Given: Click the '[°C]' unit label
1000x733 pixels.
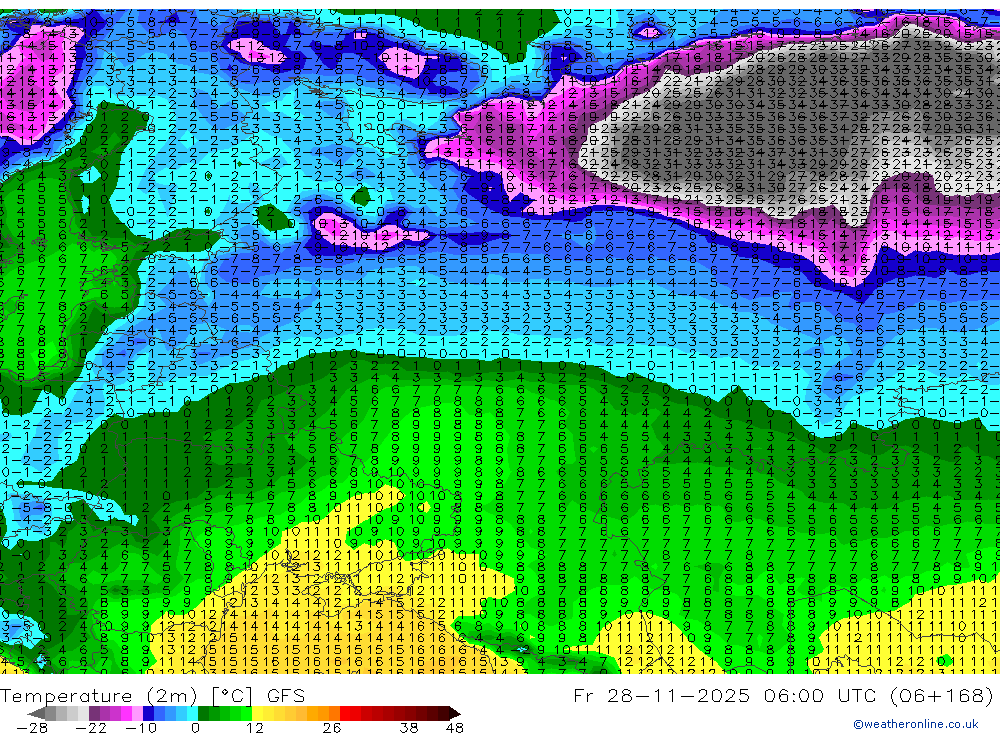Looking at the screenshot, I should coord(232,696).
